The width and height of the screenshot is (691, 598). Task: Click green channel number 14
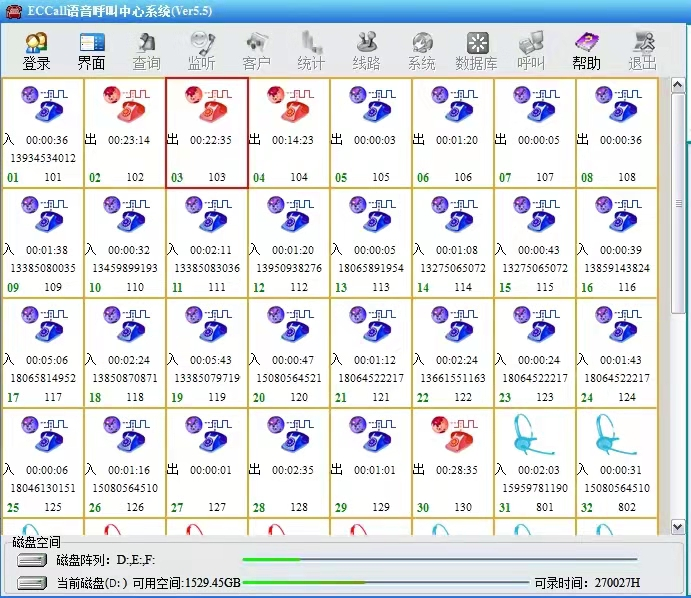(423, 288)
